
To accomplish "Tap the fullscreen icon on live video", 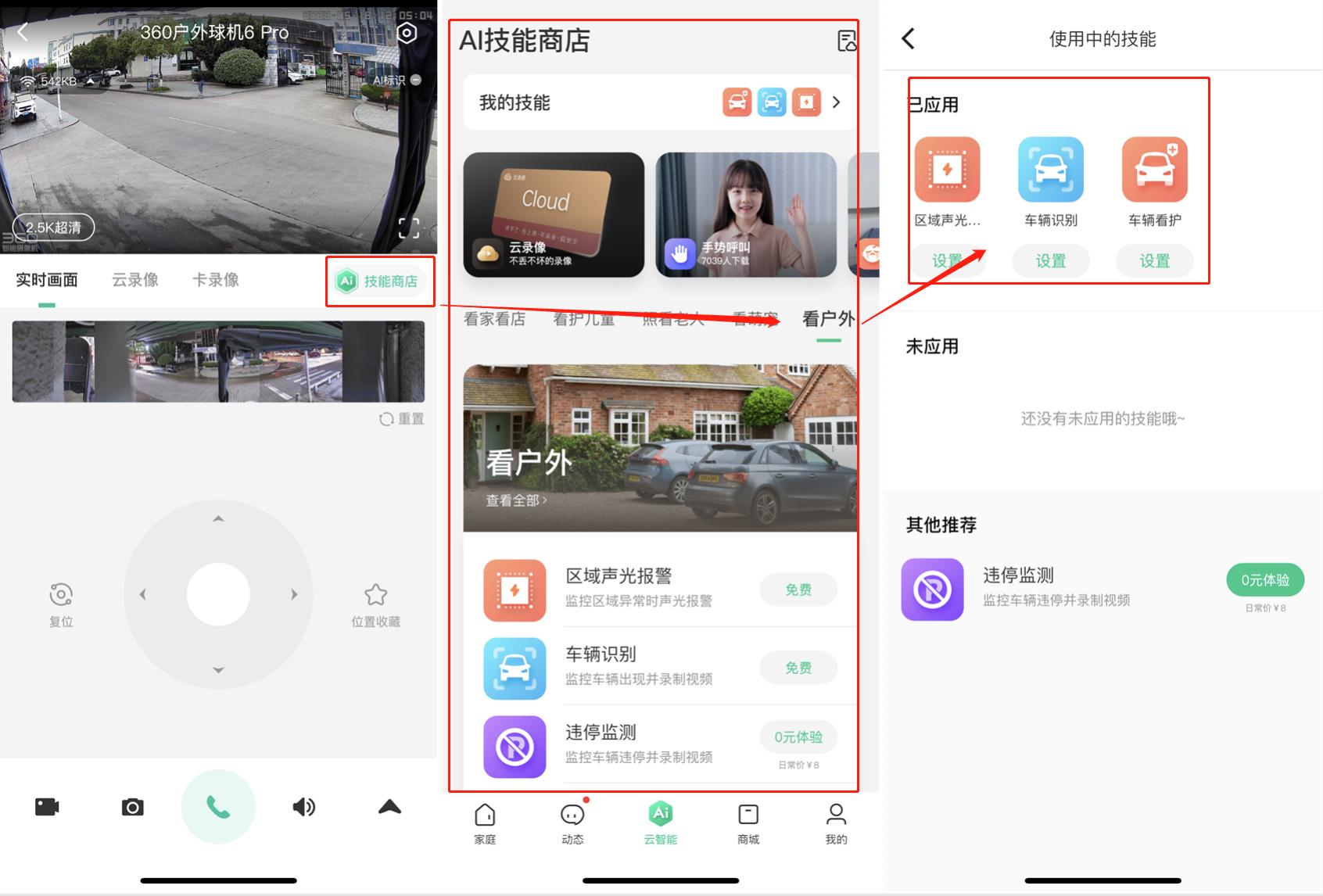I will pyautogui.click(x=408, y=227).
